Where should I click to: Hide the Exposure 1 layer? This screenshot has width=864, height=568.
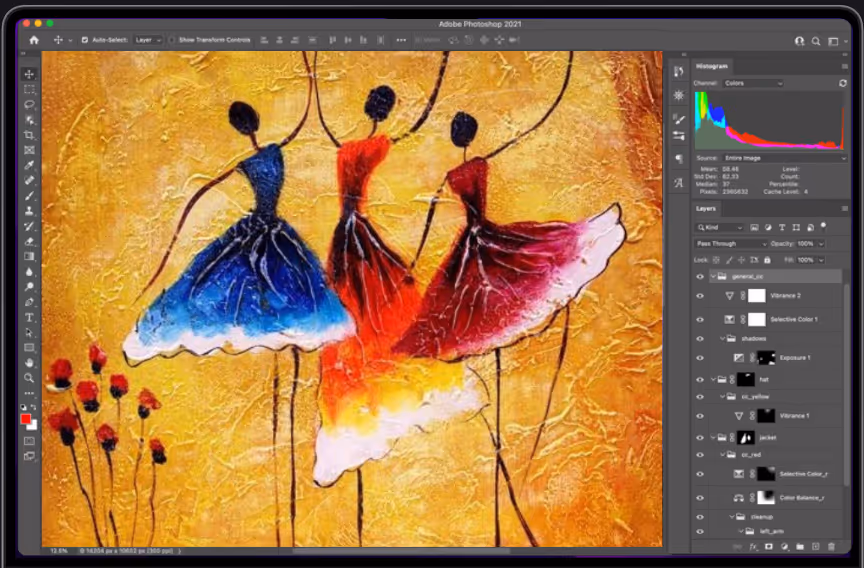coord(700,357)
